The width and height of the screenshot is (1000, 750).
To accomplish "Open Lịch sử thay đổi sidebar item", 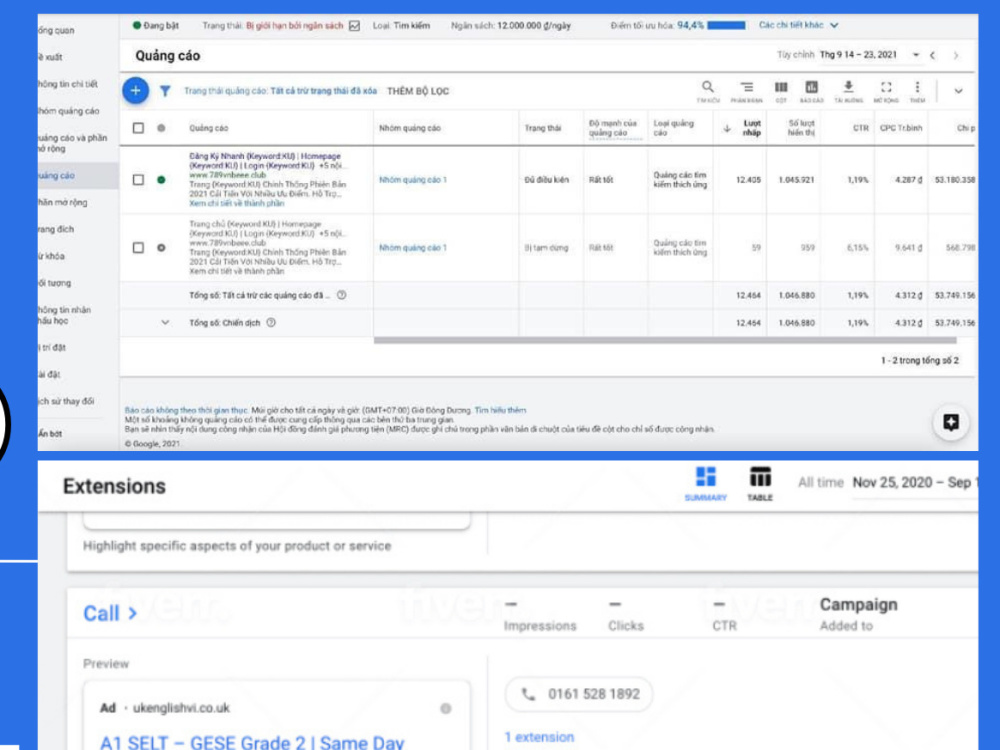I will click(x=66, y=401).
